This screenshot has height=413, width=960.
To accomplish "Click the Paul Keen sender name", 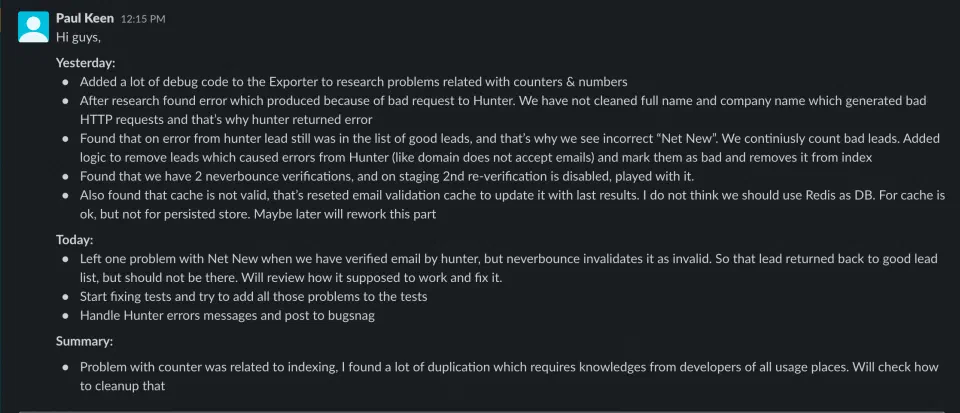I will (84, 18).
